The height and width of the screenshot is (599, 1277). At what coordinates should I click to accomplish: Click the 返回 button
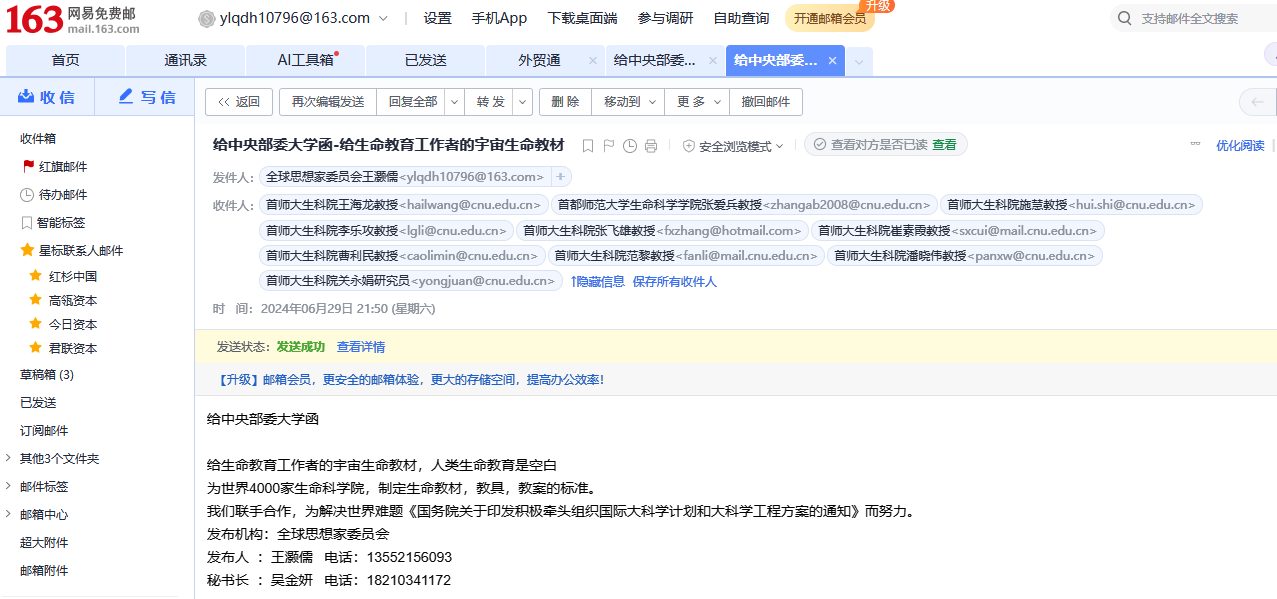click(x=239, y=102)
